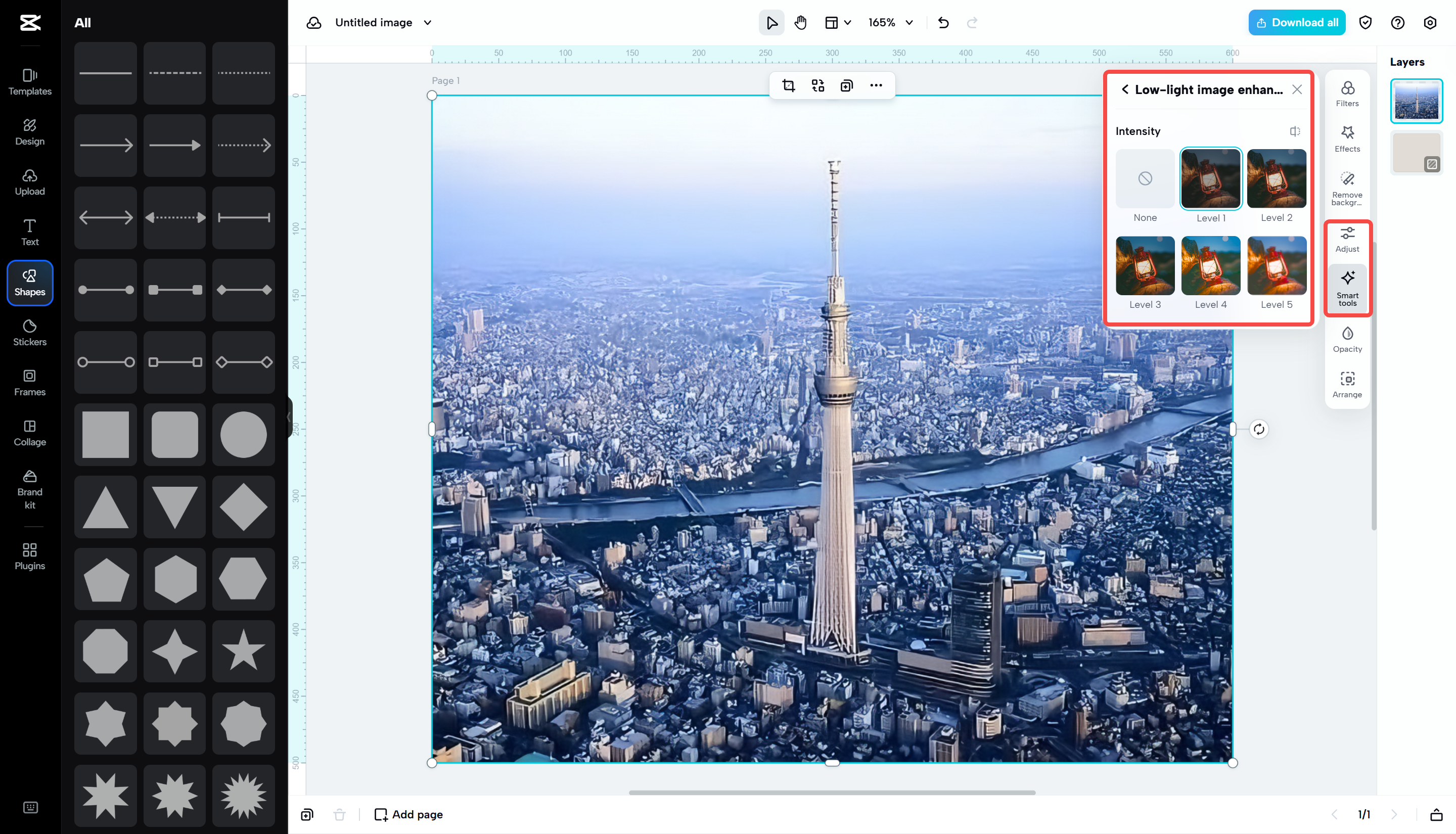Click the CapCut logo icon
1456x834 pixels.
click(x=30, y=23)
